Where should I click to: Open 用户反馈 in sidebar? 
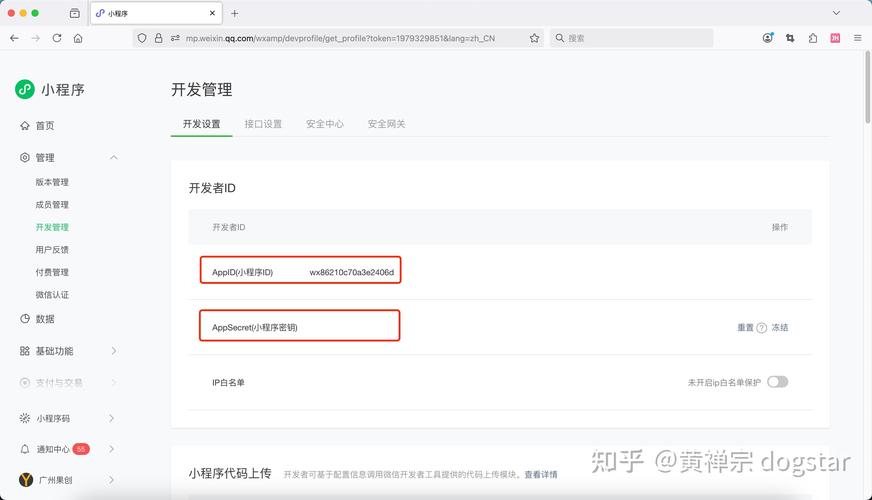click(52, 250)
